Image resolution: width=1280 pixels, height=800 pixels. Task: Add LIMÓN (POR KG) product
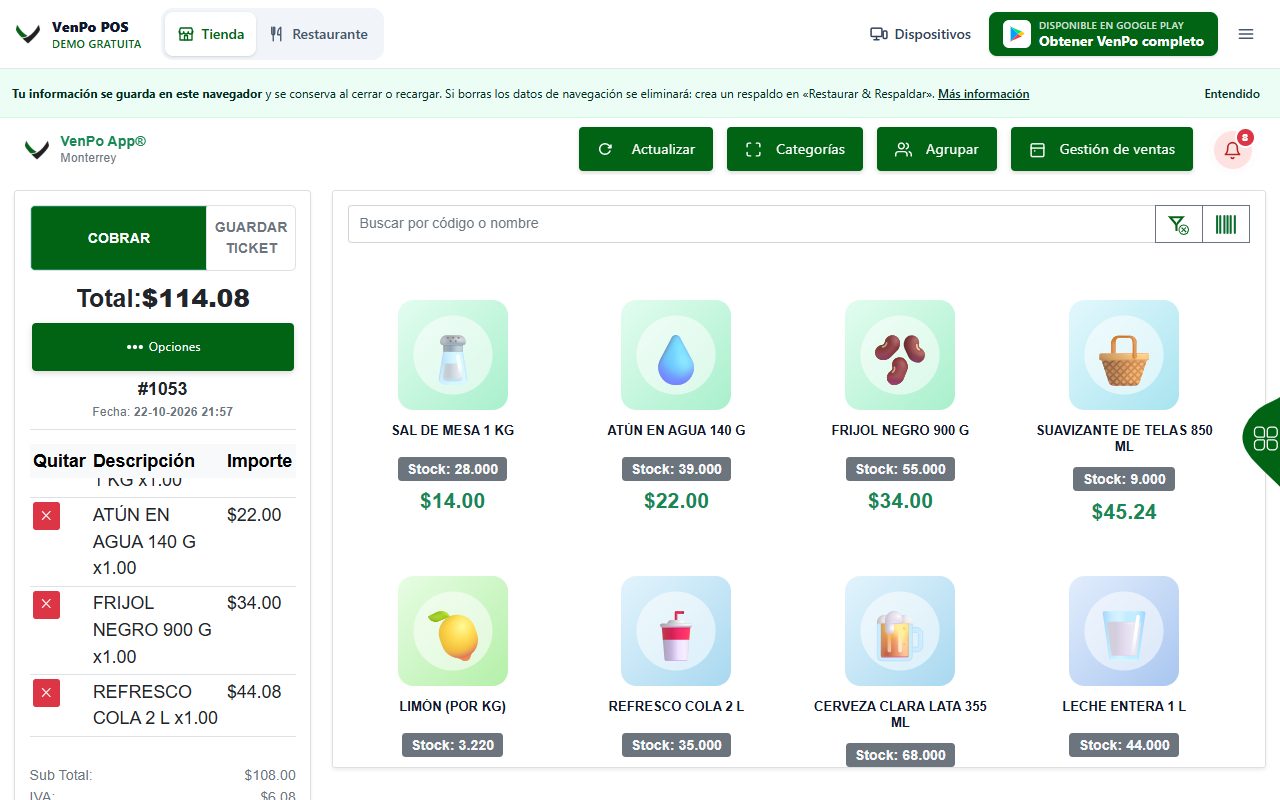453,631
